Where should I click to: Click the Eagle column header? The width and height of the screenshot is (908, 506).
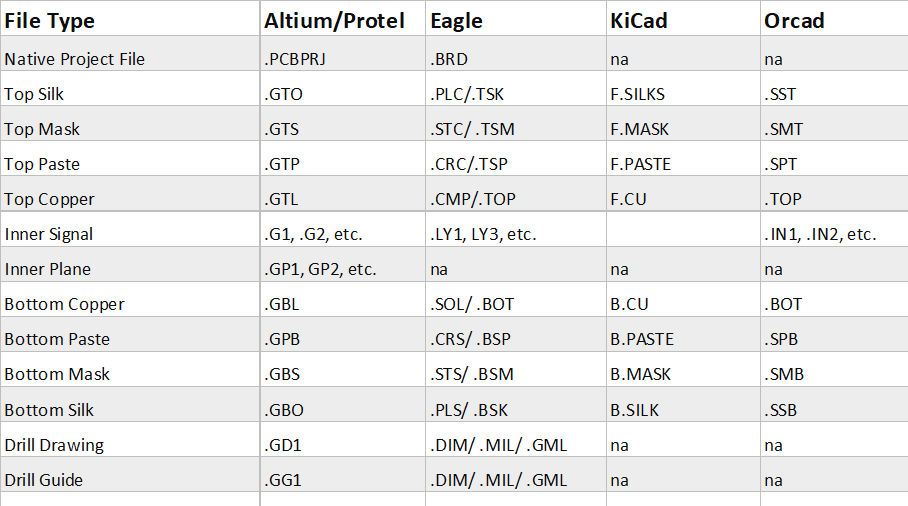click(x=457, y=20)
